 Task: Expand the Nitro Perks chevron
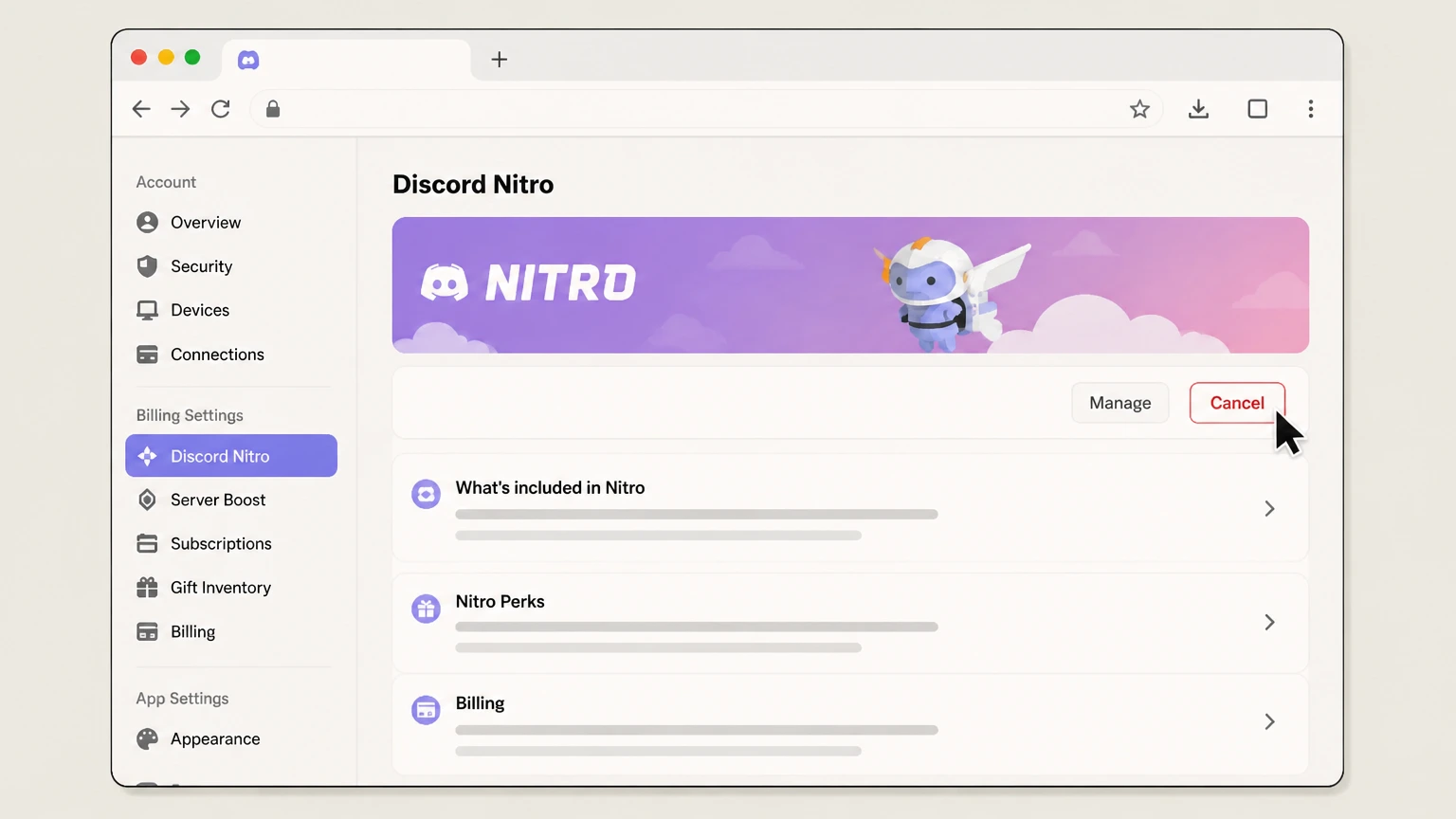1269,622
